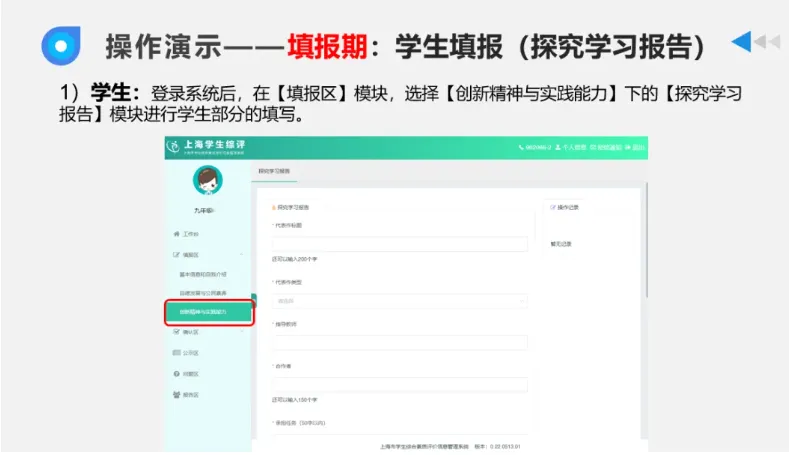
Task: Click the 探究学习报告 form section heading
Action: coord(290,207)
